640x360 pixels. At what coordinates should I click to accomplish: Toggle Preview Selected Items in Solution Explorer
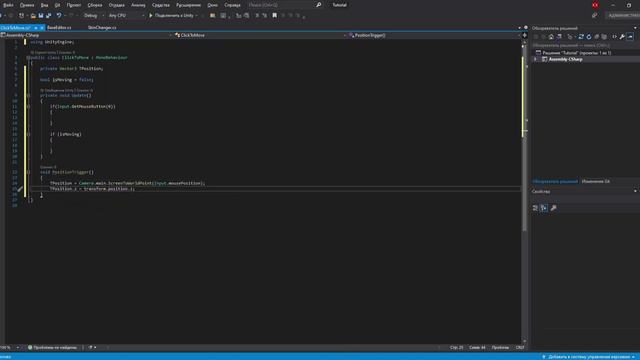pyautogui.click(x=630, y=37)
